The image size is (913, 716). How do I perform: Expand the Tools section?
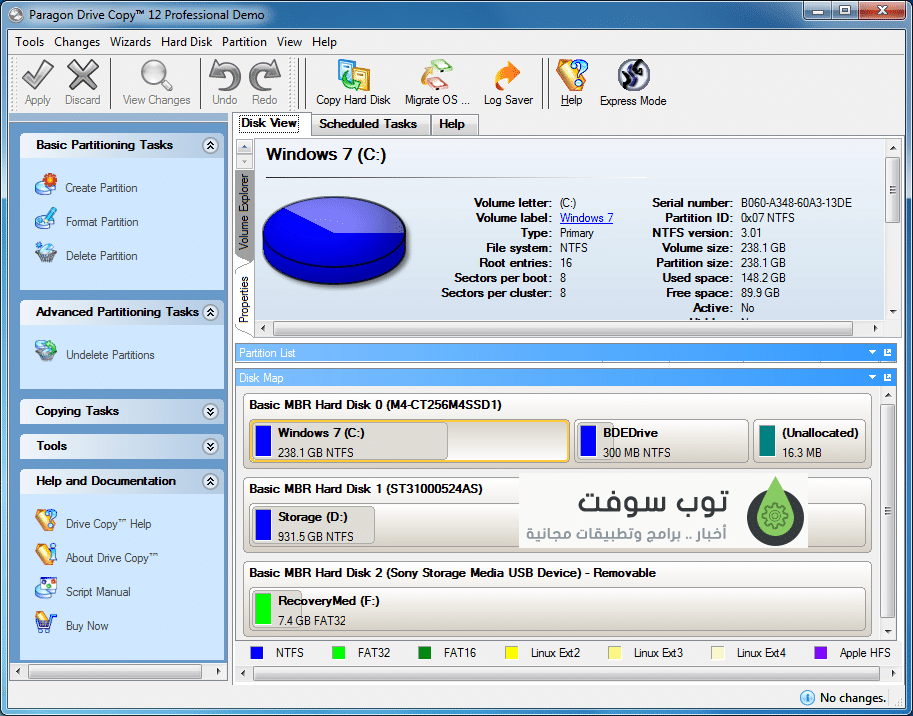pos(210,446)
